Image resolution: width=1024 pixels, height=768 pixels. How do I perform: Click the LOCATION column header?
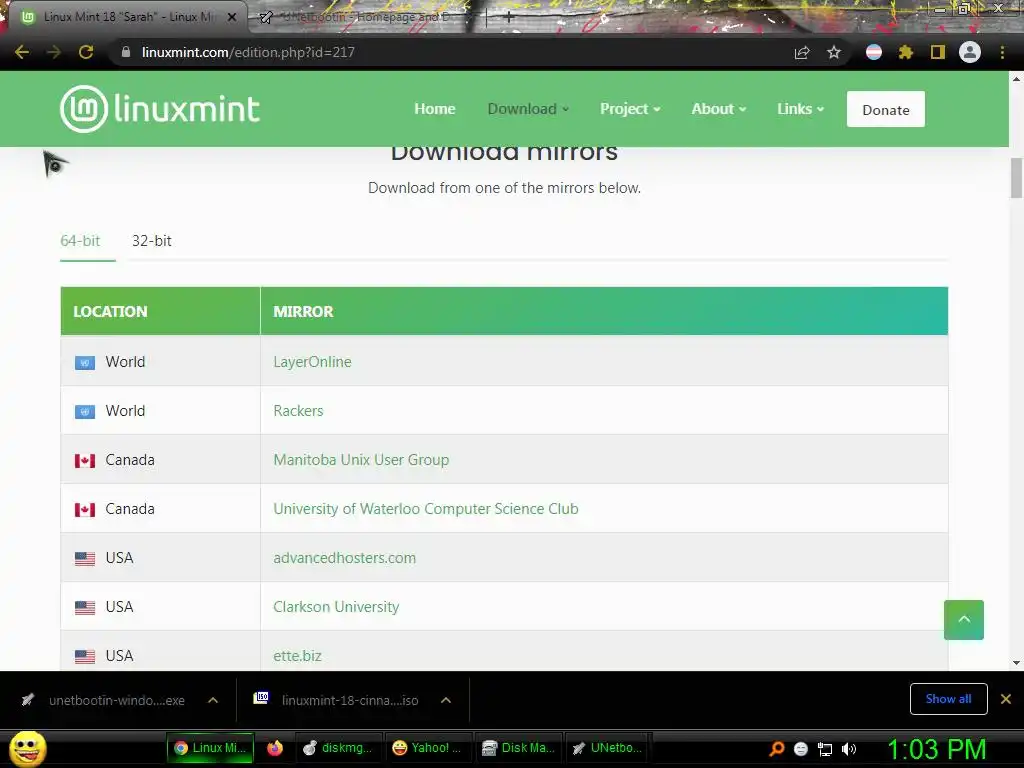(161, 312)
